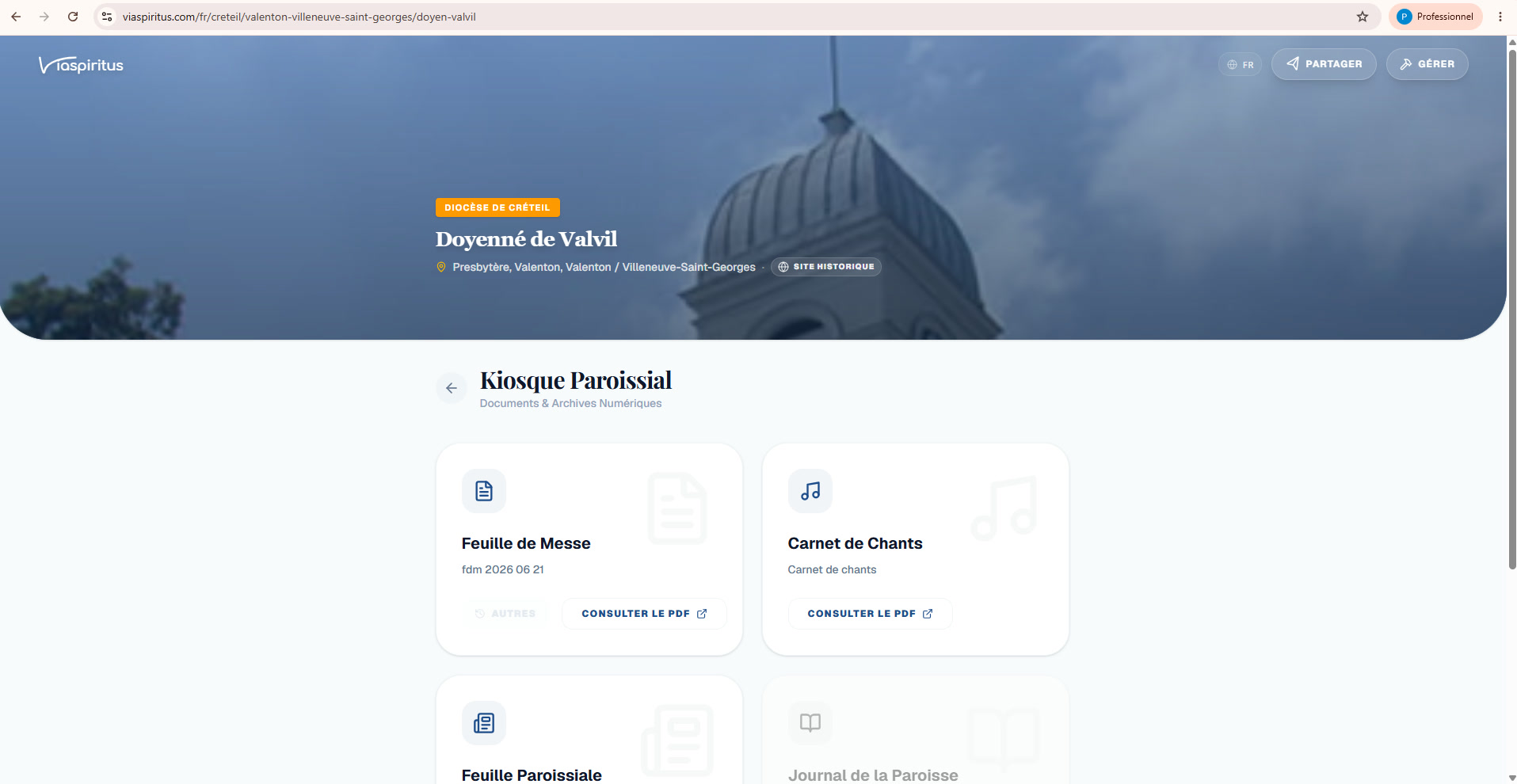Click the Feuille Paroissiale title
Viewport: 1517px width, 784px height.
[532, 775]
